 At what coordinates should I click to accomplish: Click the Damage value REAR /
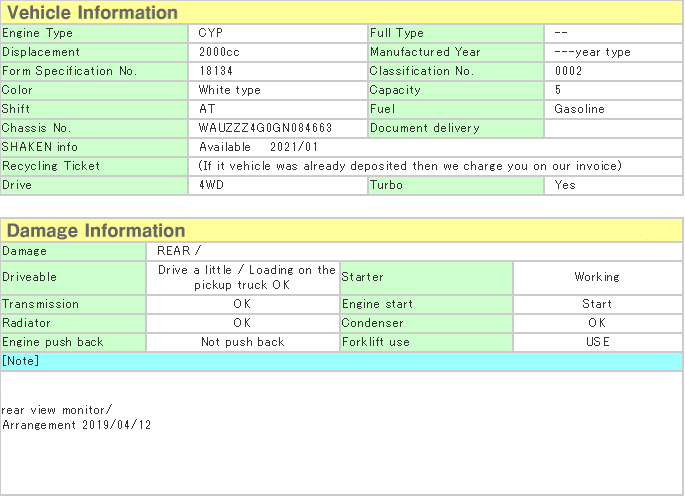coord(179,251)
